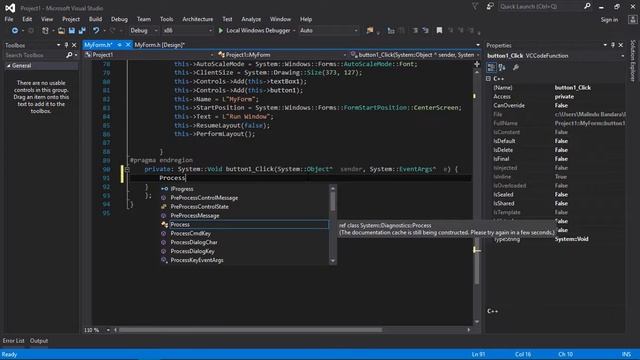This screenshot has width=640, height=360.
Task: Click the notifications flag icon in title bar
Action: click(x=475, y=6)
